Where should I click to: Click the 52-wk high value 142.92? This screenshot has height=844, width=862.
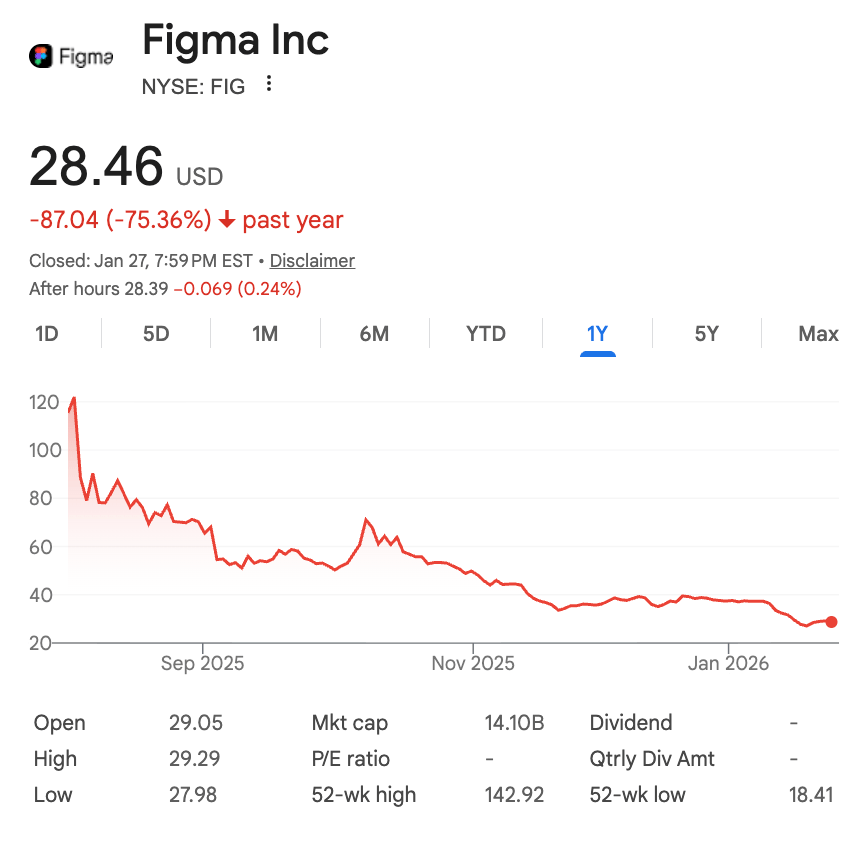[514, 795]
